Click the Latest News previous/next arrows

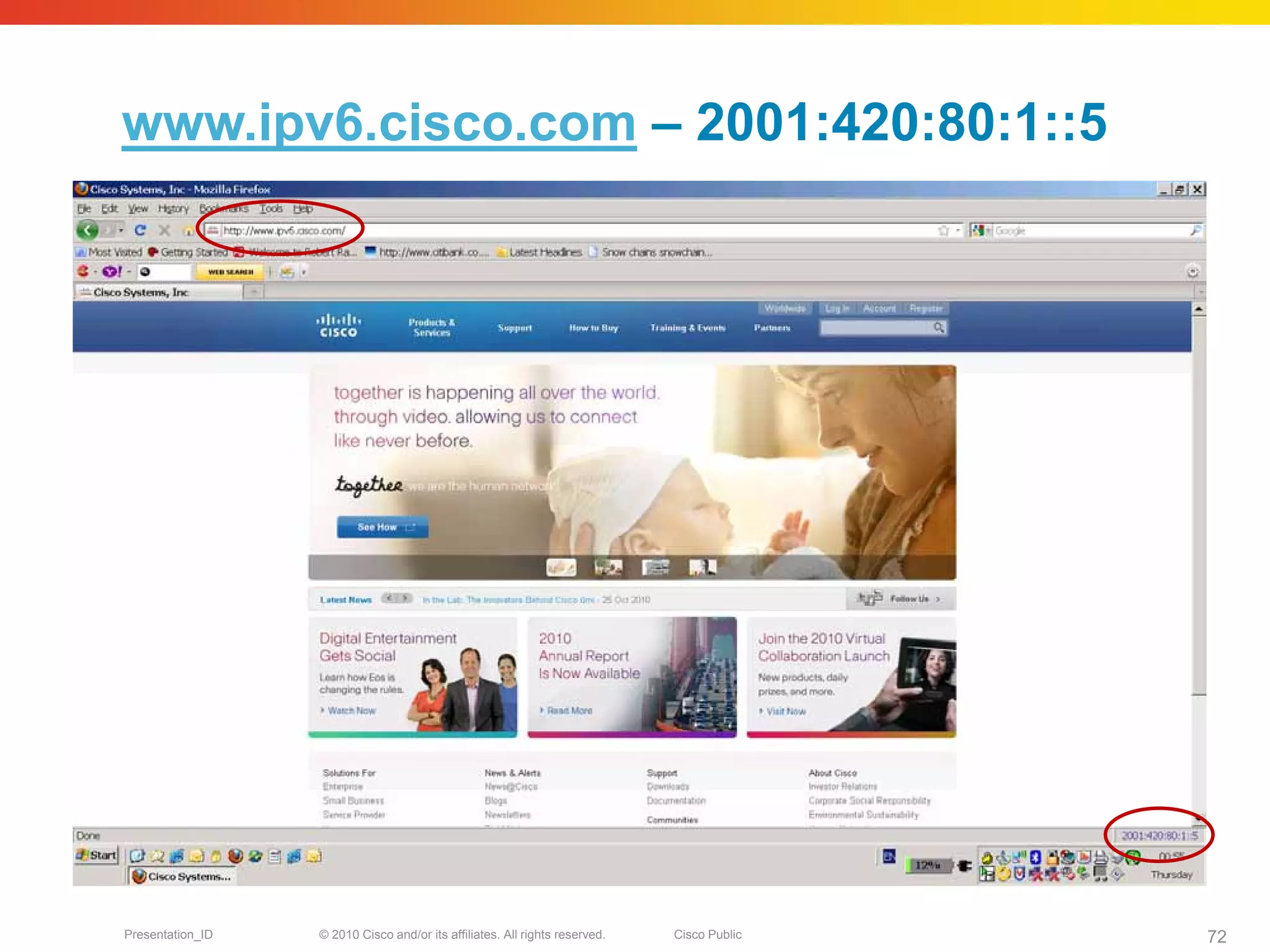(397, 598)
